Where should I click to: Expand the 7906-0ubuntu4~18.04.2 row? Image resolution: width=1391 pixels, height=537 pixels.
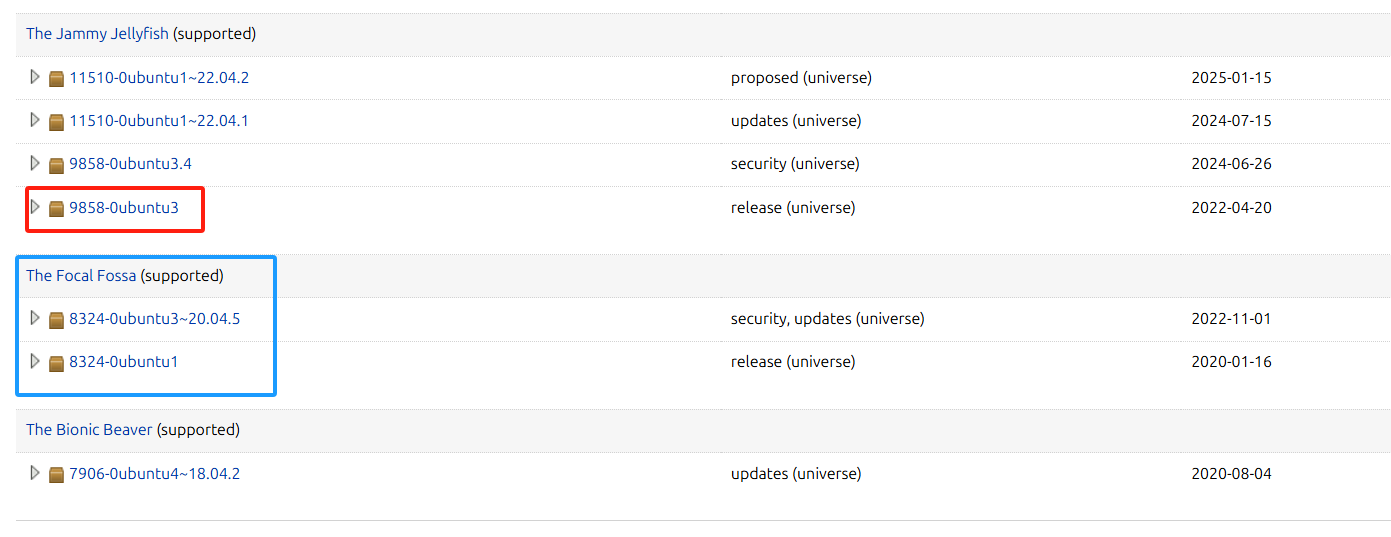pos(35,473)
